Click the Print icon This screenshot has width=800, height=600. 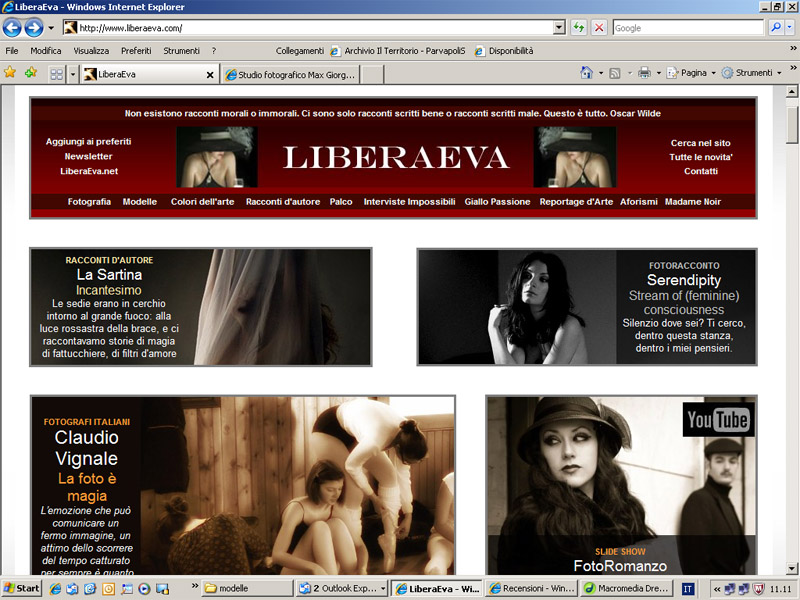pos(644,73)
